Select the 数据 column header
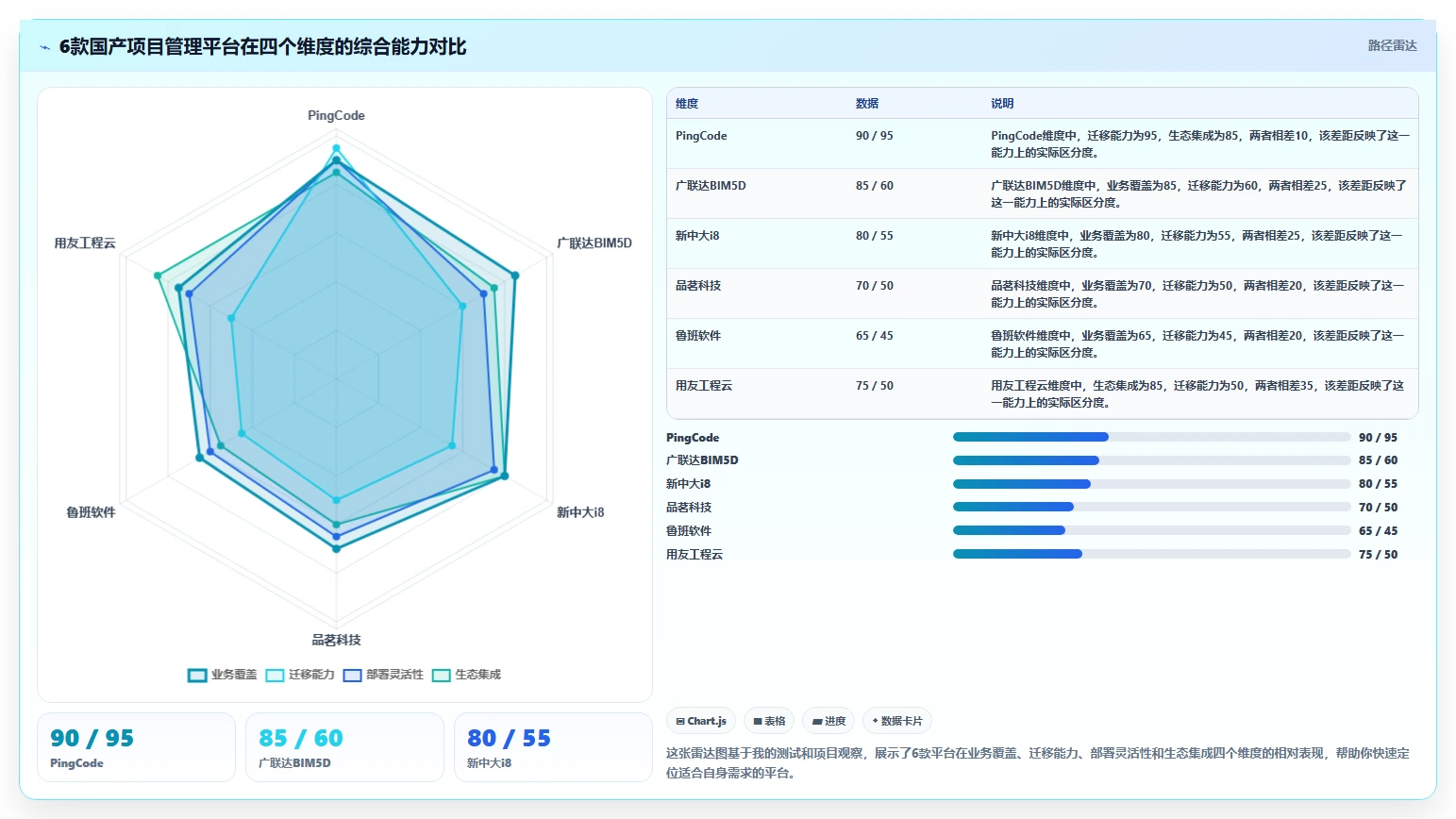The image size is (1456, 819). [x=867, y=104]
